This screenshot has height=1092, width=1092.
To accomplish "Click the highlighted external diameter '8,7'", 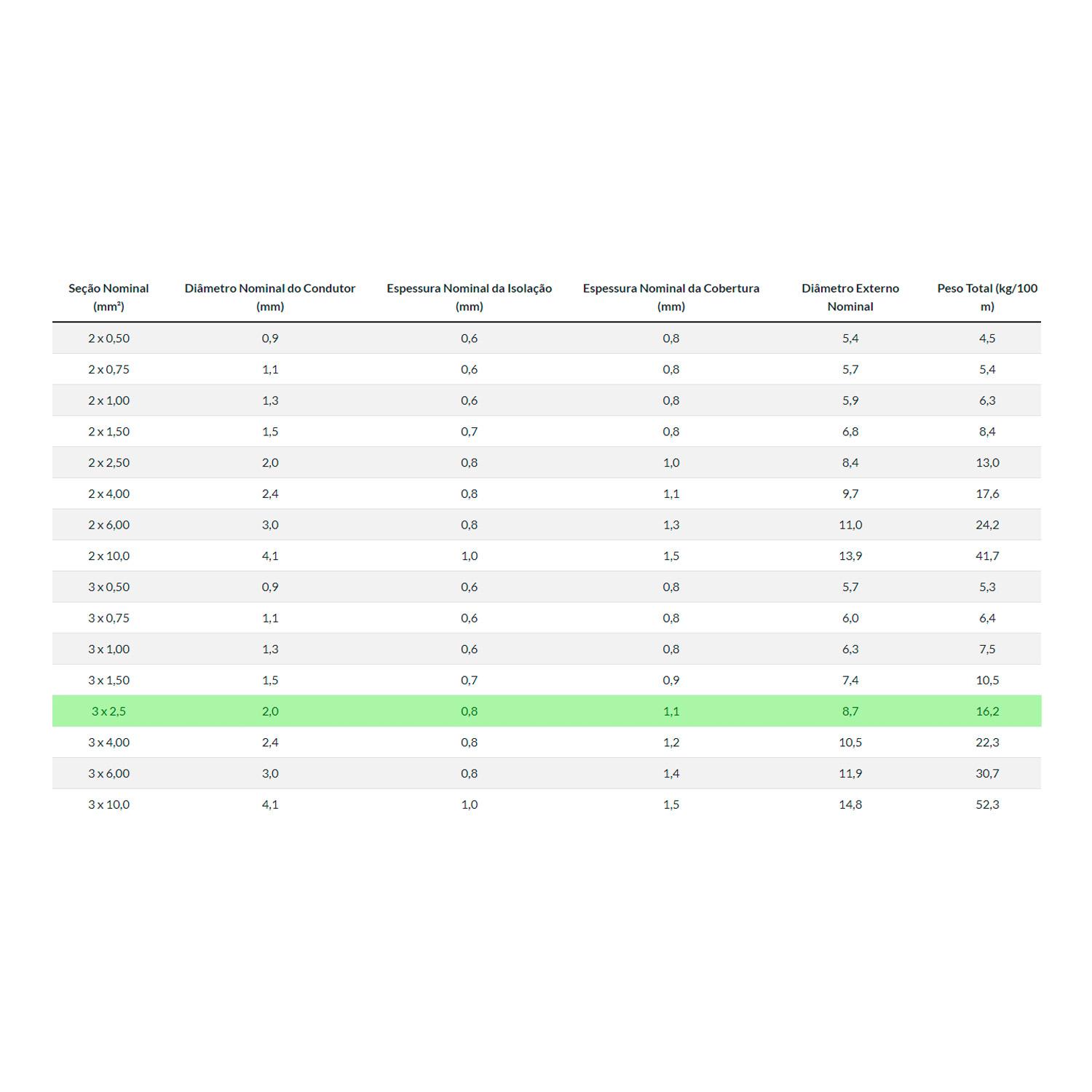I will [850, 711].
